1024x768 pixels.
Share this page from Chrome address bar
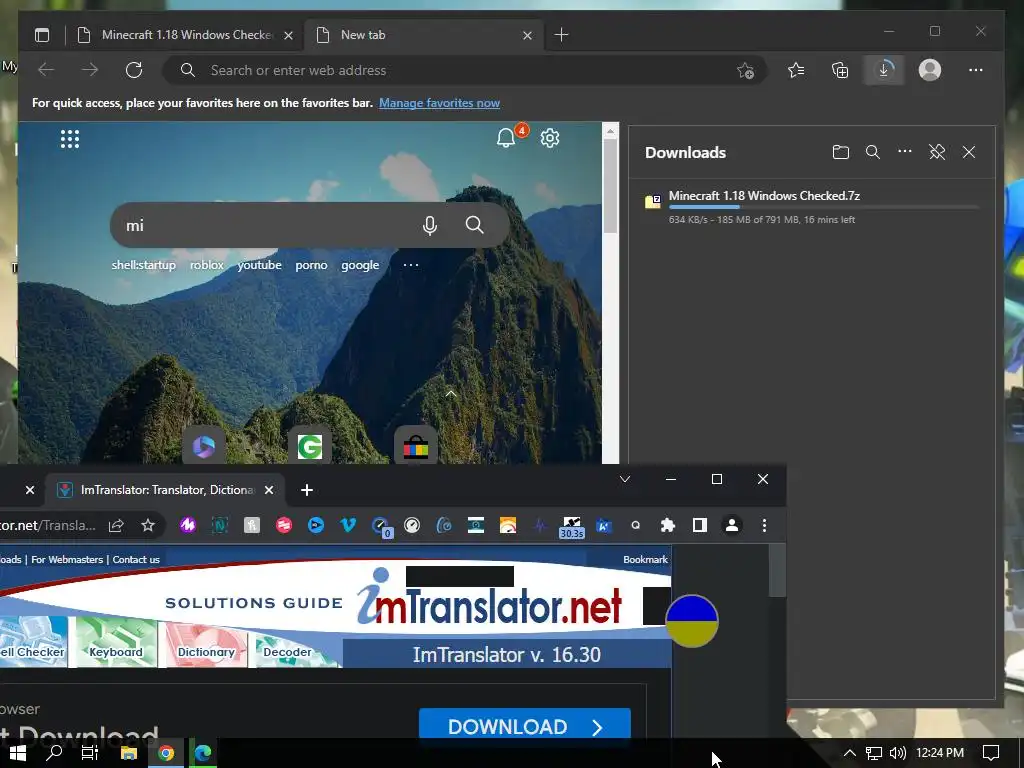pos(116,525)
